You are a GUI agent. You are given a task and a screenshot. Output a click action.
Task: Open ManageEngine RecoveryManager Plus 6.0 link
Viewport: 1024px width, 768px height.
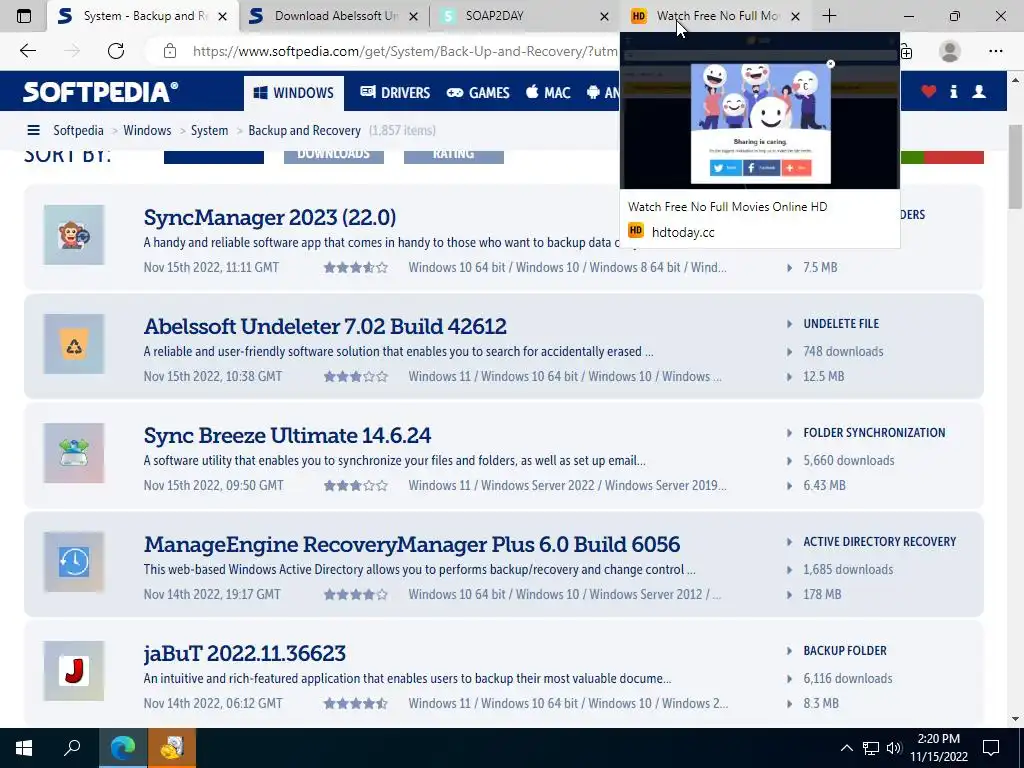tap(412, 545)
